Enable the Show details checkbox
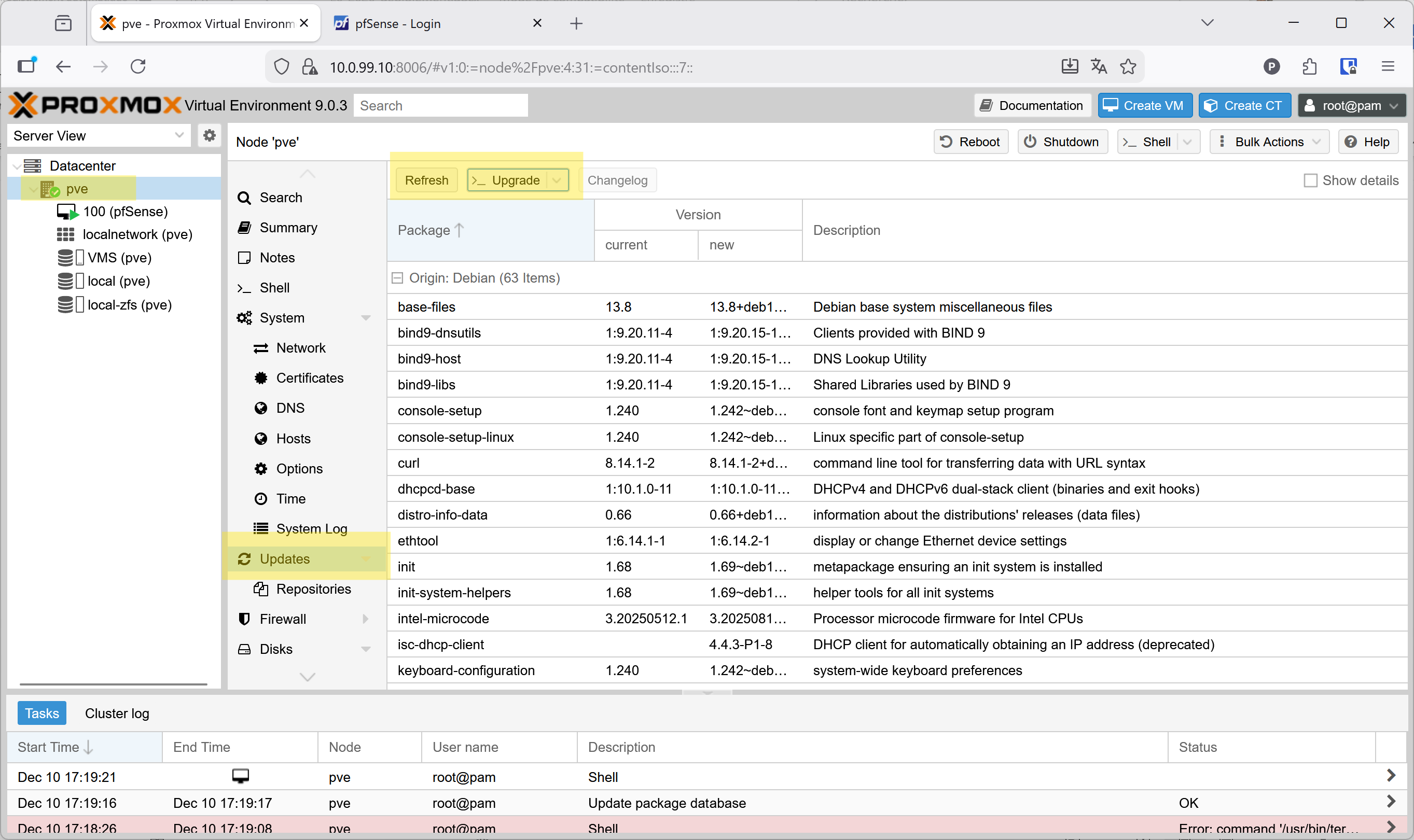1414x840 pixels. click(1310, 180)
